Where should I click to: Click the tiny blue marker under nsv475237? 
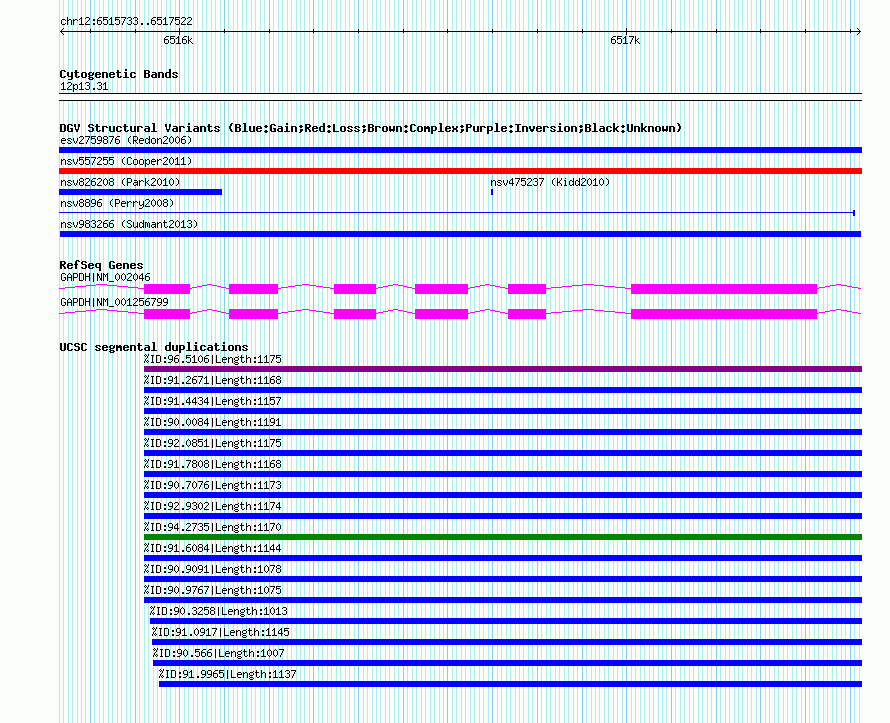pos(492,192)
